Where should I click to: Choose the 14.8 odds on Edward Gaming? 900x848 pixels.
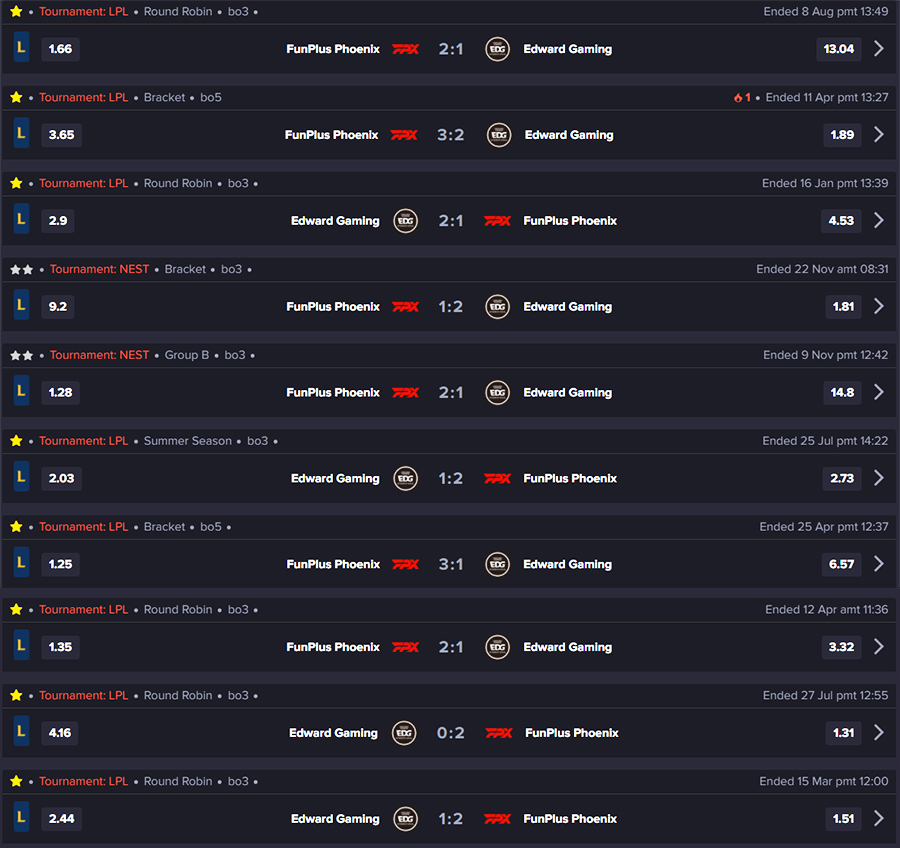[842, 393]
